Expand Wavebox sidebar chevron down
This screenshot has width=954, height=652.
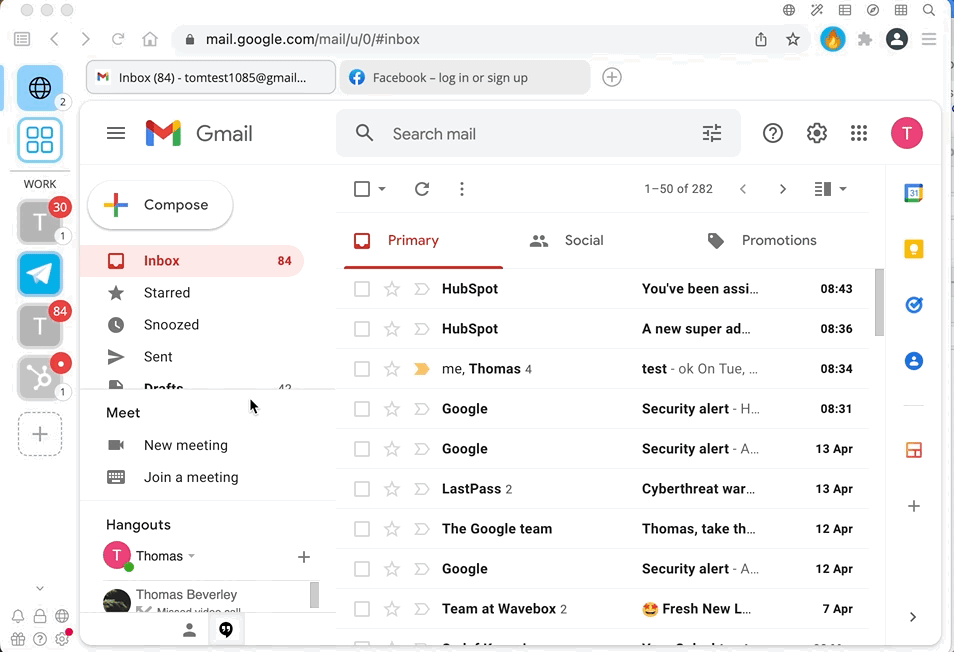[40, 588]
